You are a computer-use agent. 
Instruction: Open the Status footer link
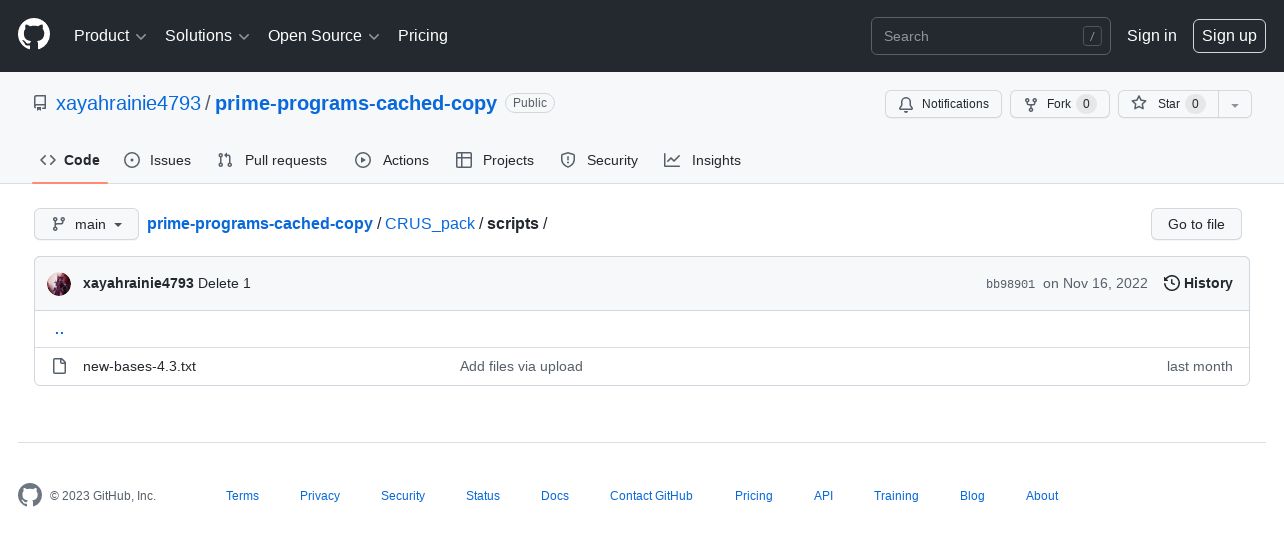click(x=483, y=496)
